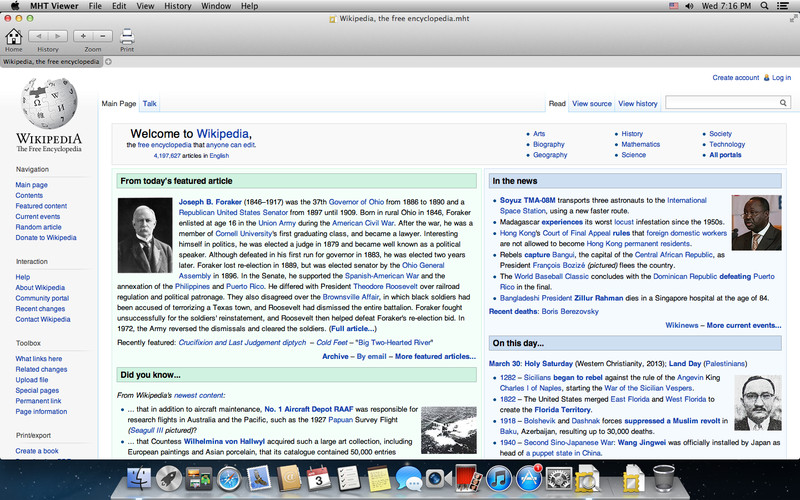Launch Safari from the dock

229,479
